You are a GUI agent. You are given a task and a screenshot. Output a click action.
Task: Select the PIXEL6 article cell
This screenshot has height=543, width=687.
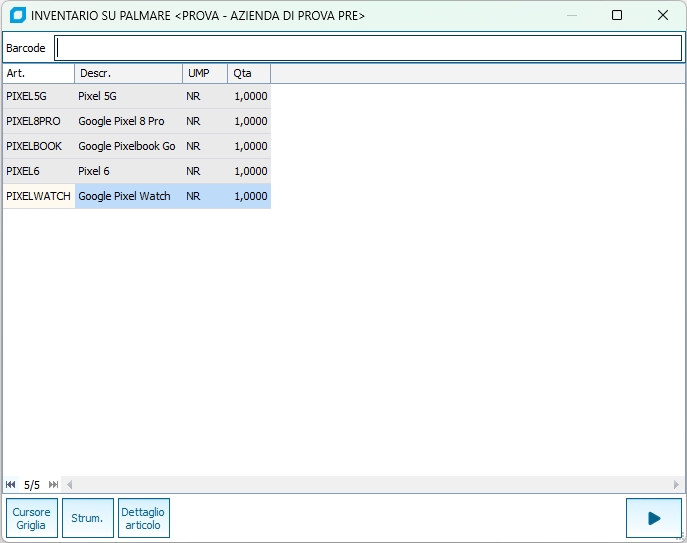click(39, 171)
